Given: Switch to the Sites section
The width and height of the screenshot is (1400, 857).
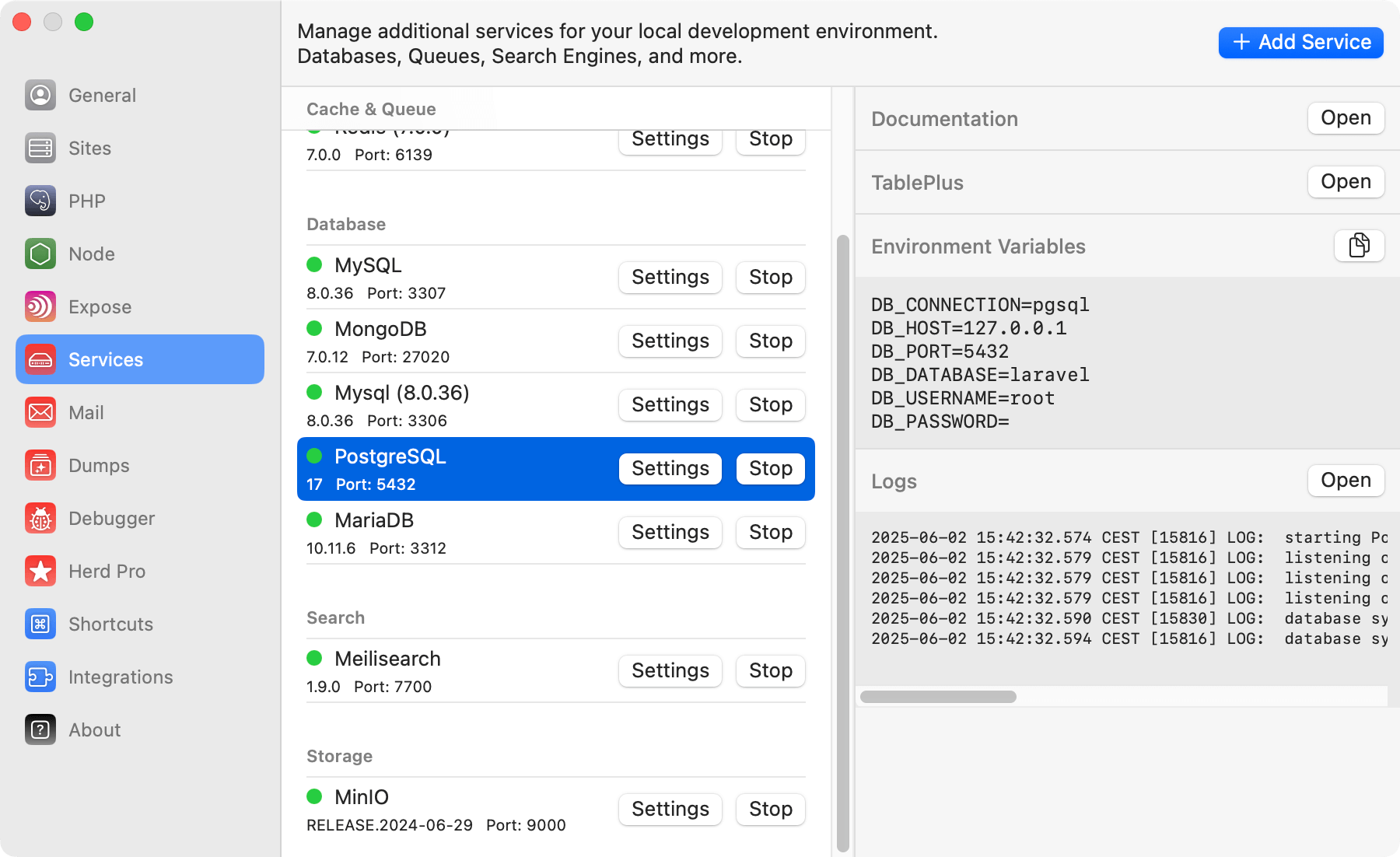Looking at the screenshot, I should (88, 148).
